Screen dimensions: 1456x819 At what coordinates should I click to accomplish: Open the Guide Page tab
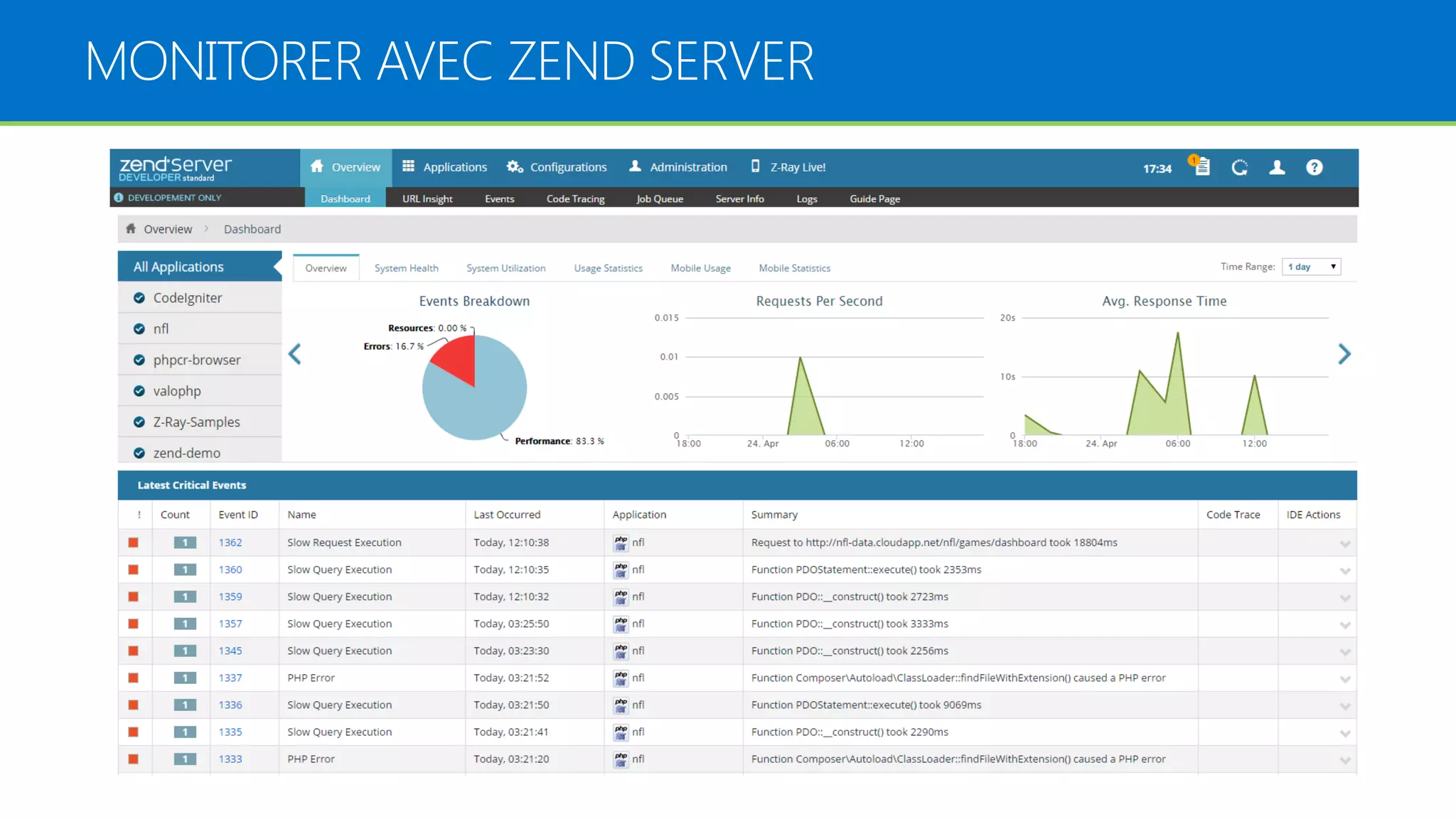tap(874, 198)
